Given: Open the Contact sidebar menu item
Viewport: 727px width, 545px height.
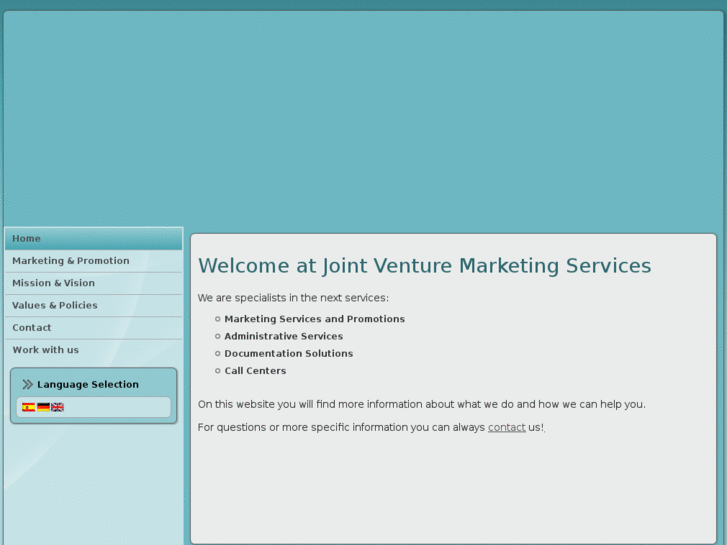Looking at the screenshot, I should (x=32, y=328).
